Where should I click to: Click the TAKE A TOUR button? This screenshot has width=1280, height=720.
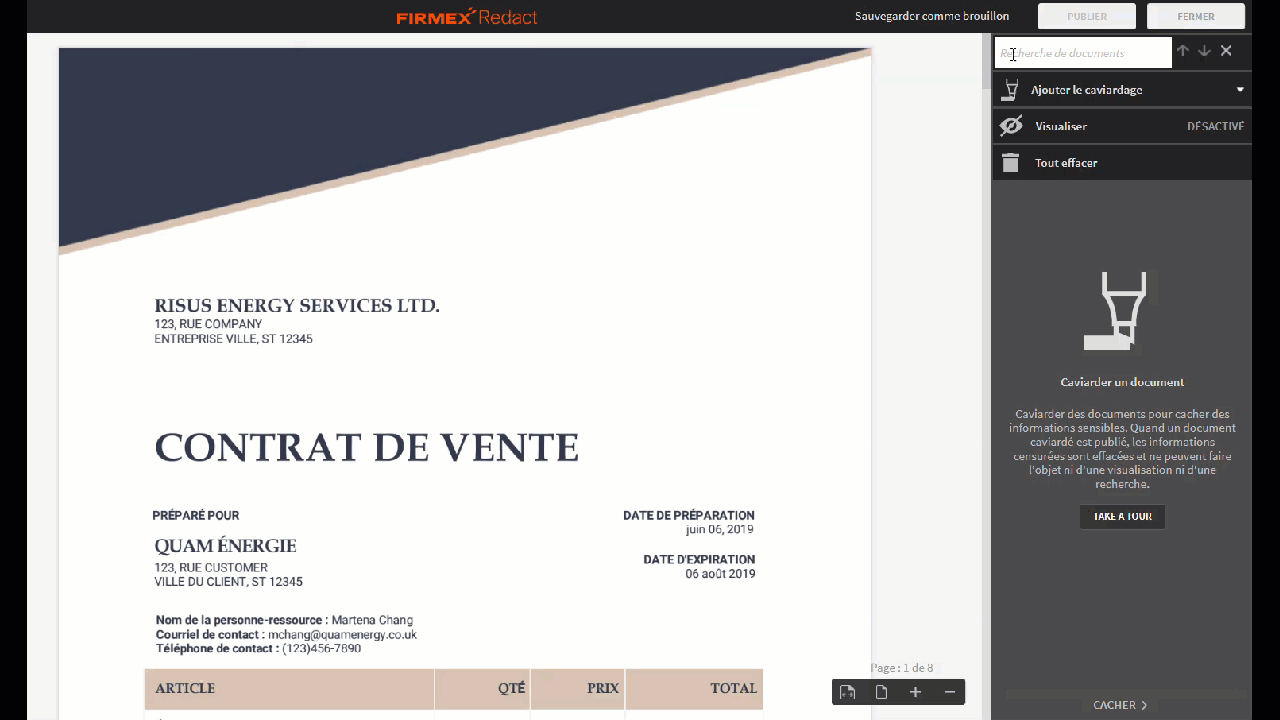[x=1122, y=516]
